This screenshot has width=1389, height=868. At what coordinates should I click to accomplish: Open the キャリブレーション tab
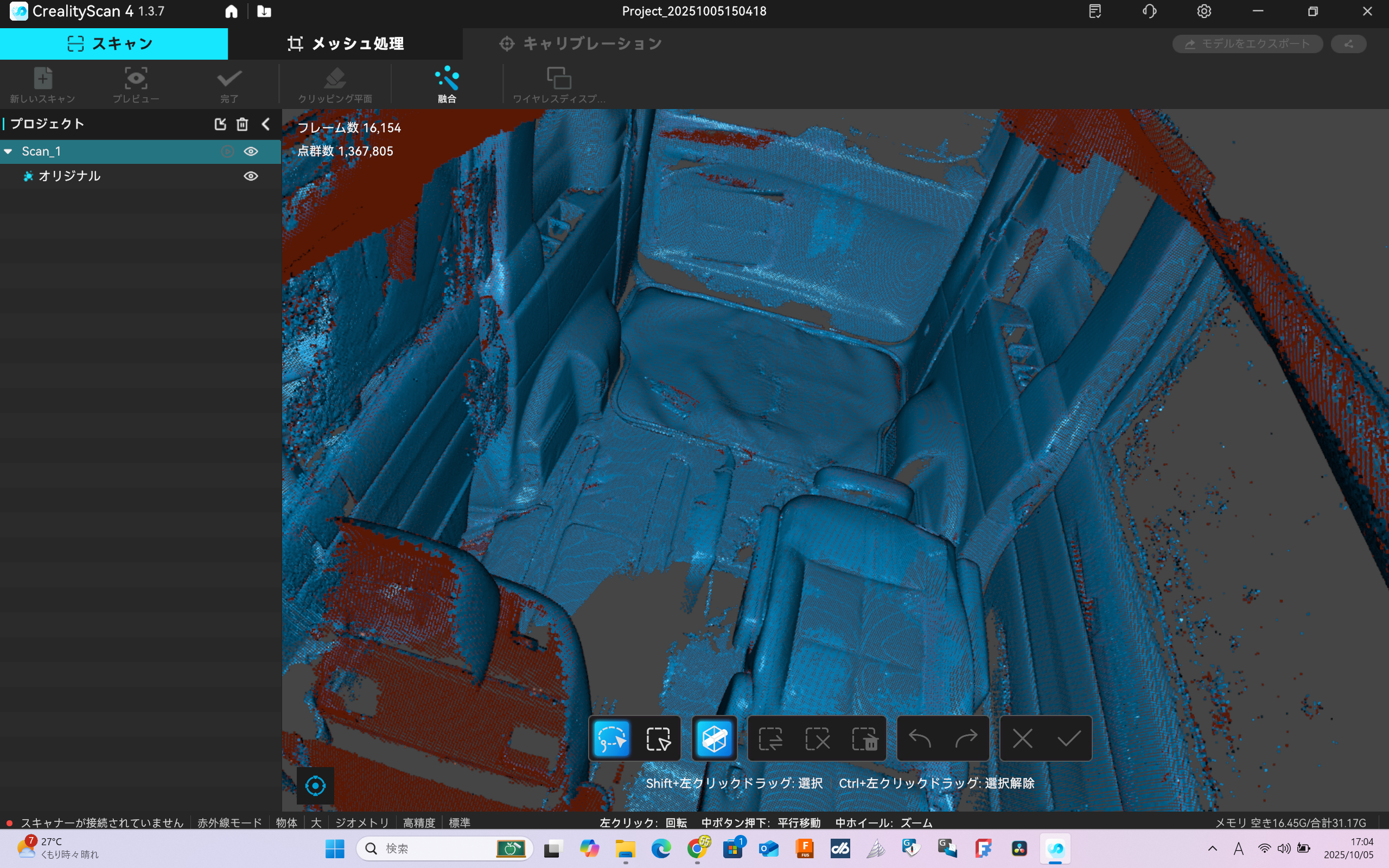tap(580, 43)
